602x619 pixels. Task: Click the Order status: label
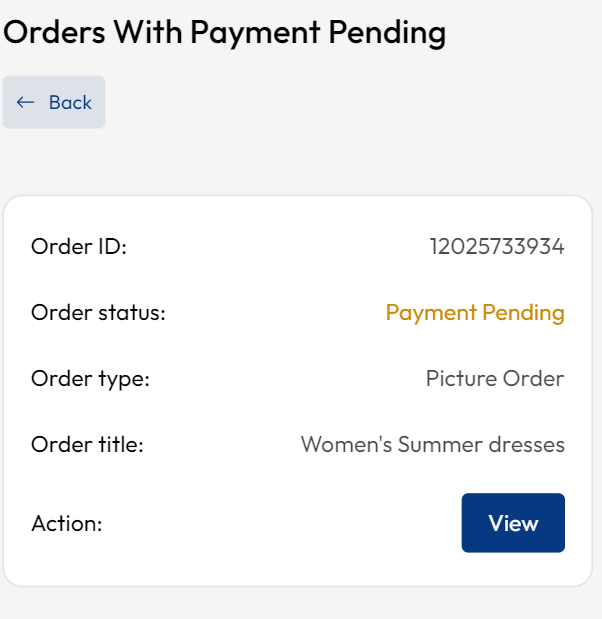(98, 313)
